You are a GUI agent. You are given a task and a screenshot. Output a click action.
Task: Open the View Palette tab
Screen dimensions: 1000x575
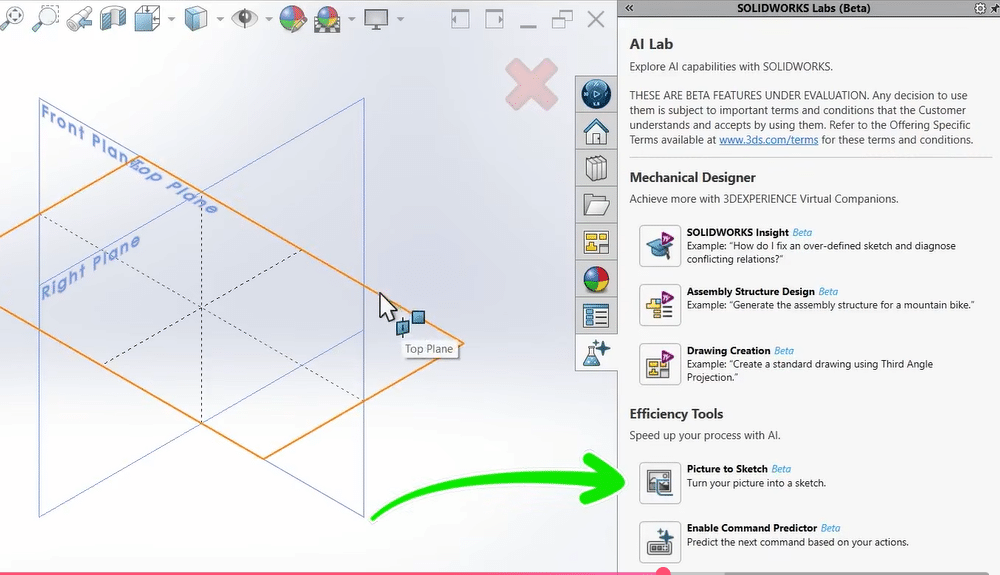596,242
